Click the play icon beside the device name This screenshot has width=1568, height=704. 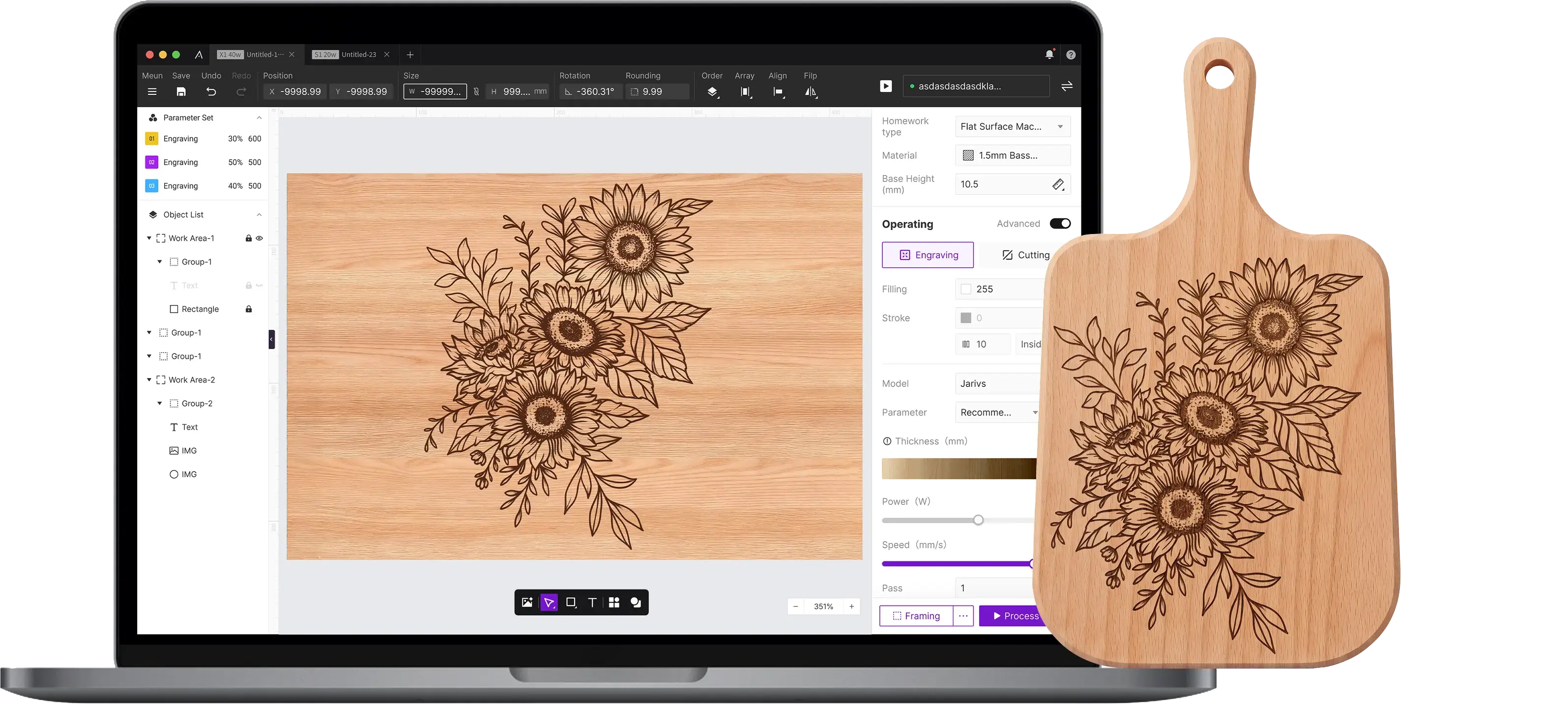[x=886, y=87]
